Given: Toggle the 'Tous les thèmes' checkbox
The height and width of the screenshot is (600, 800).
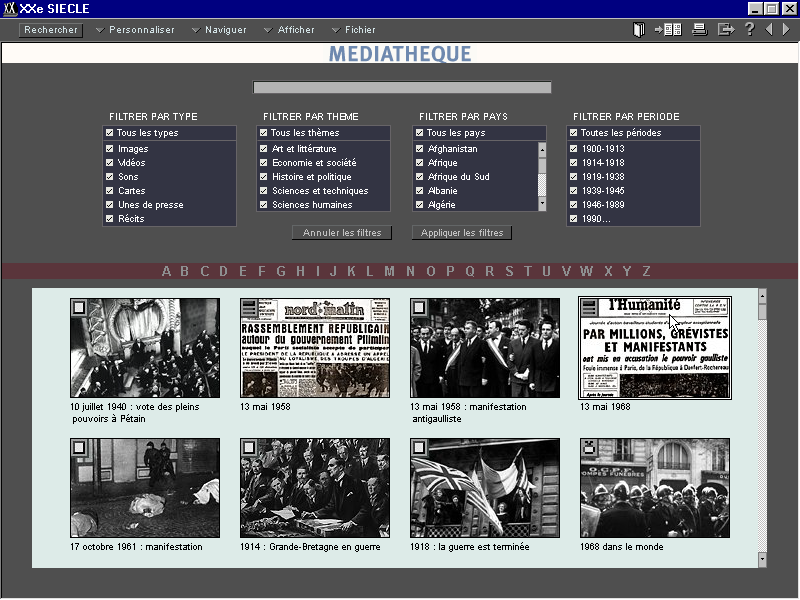Looking at the screenshot, I should tap(264, 133).
